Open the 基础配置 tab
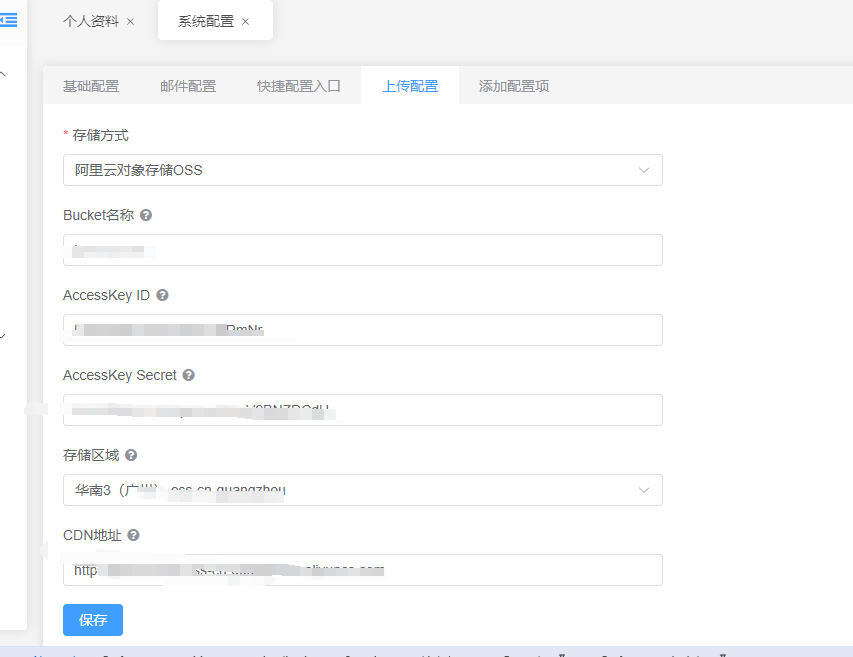Screen dimensions: 853x657 click(x=91, y=86)
